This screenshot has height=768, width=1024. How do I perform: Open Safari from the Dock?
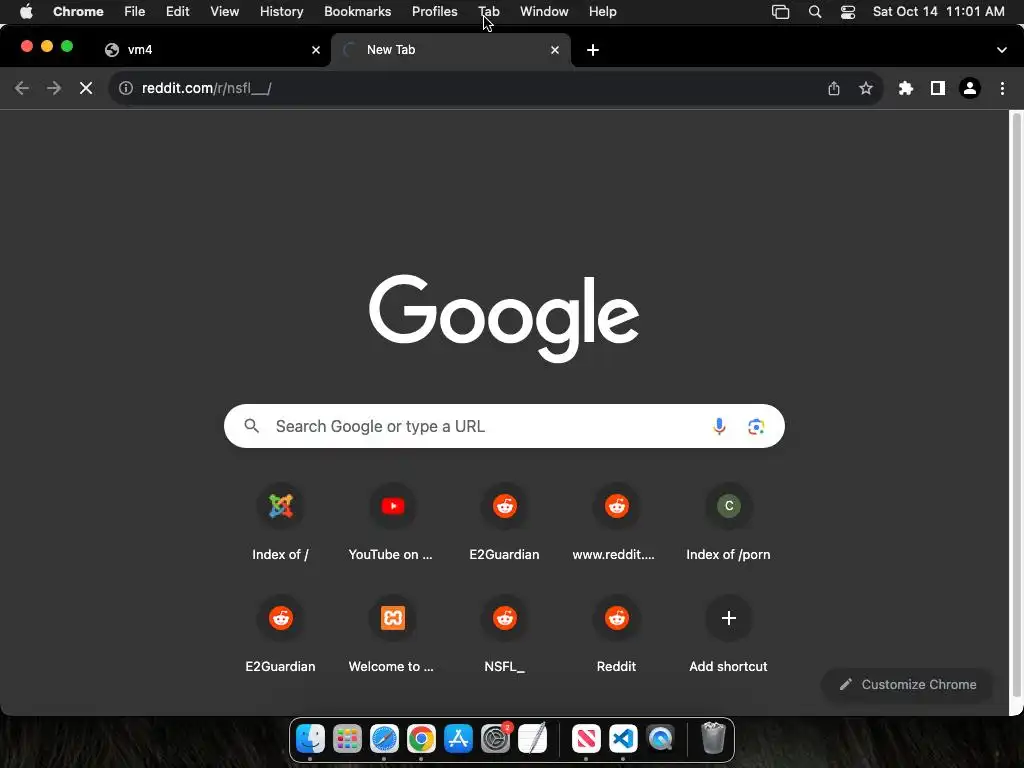click(x=384, y=739)
